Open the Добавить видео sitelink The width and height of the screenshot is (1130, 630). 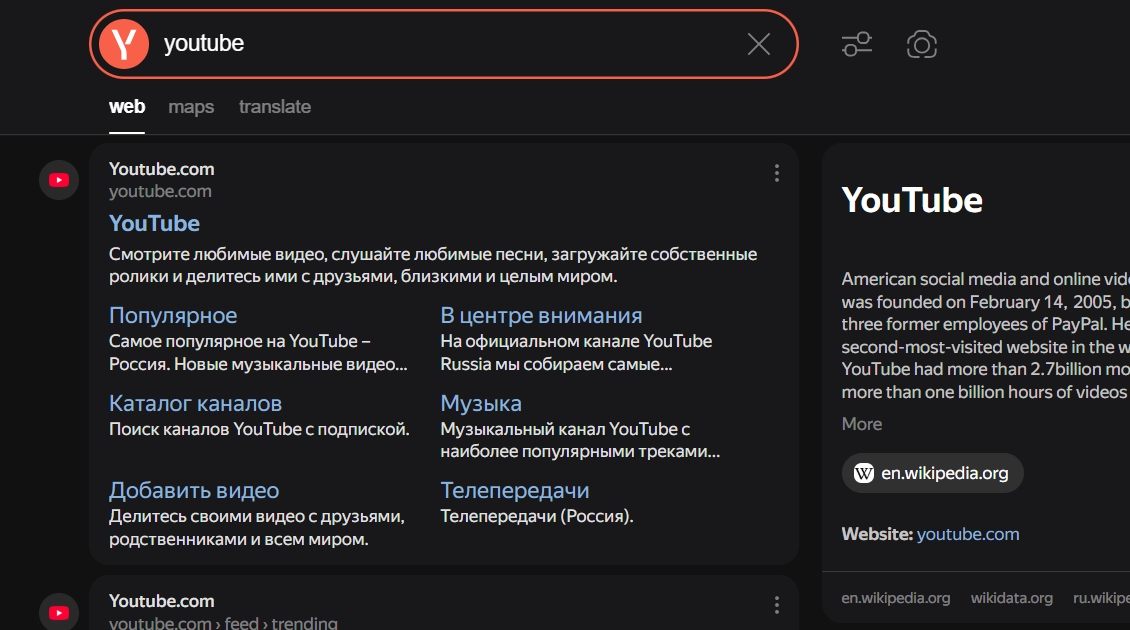coord(194,490)
